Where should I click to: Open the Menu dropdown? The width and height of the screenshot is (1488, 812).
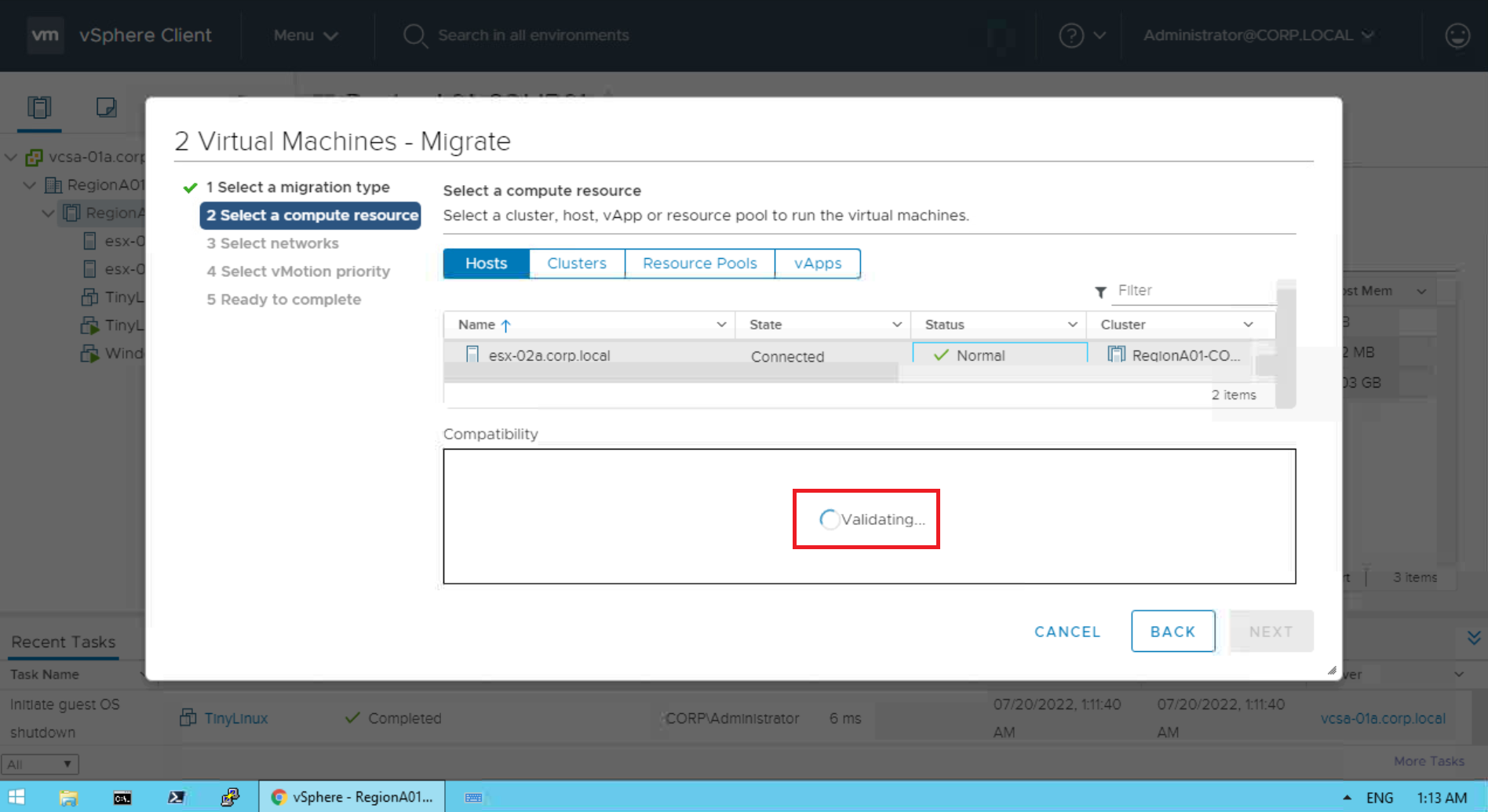tap(305, 35)
